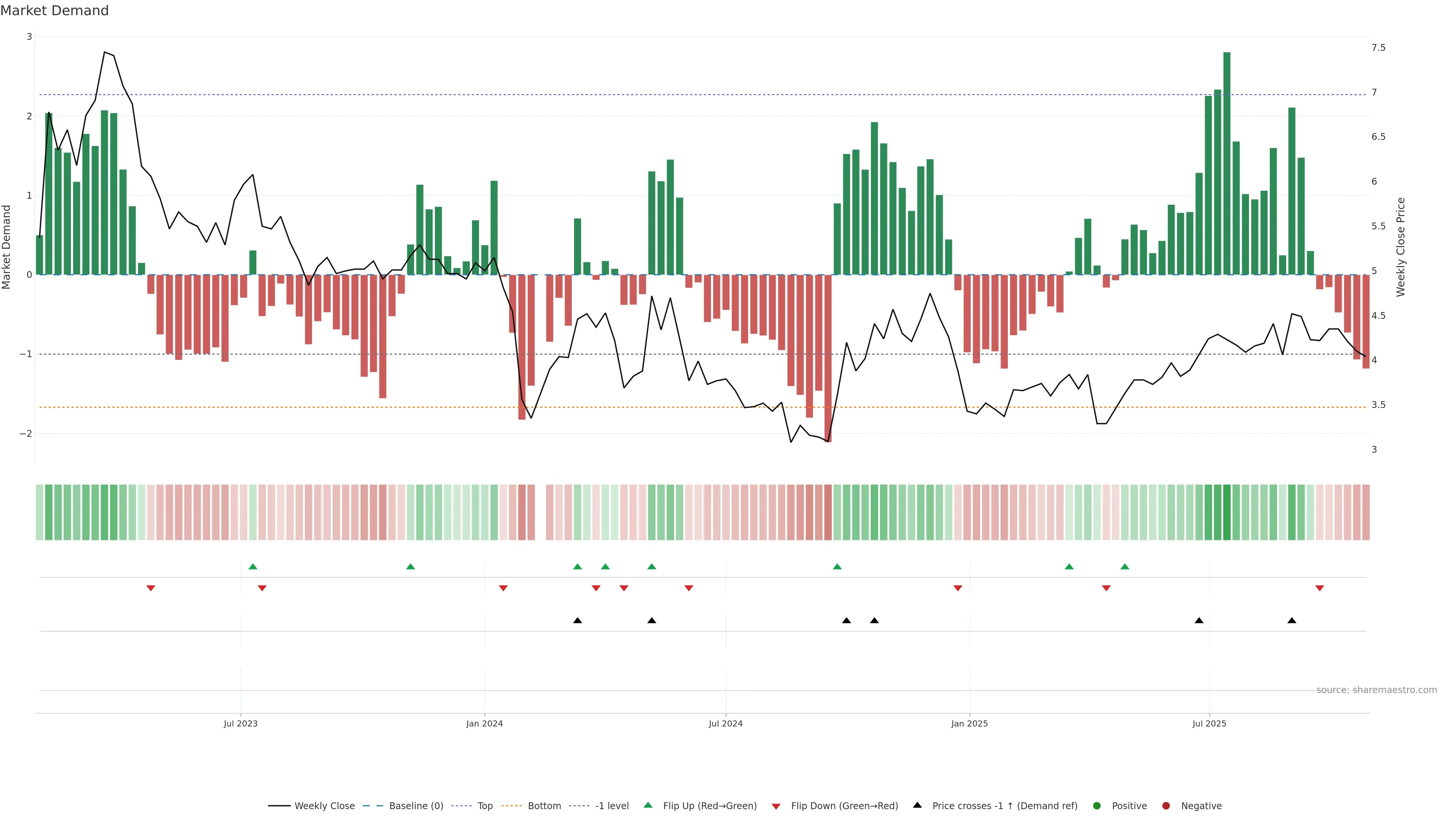Click red Flip Down legend triangle
The height and width of the screenshot is (819, 1456).
tap(776, 806)
